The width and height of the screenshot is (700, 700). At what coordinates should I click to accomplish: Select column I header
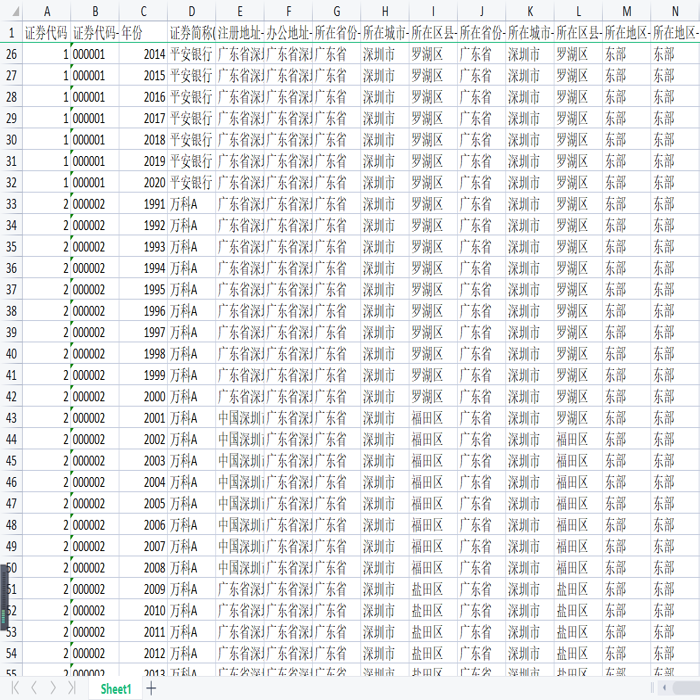[x=433, y=12]
